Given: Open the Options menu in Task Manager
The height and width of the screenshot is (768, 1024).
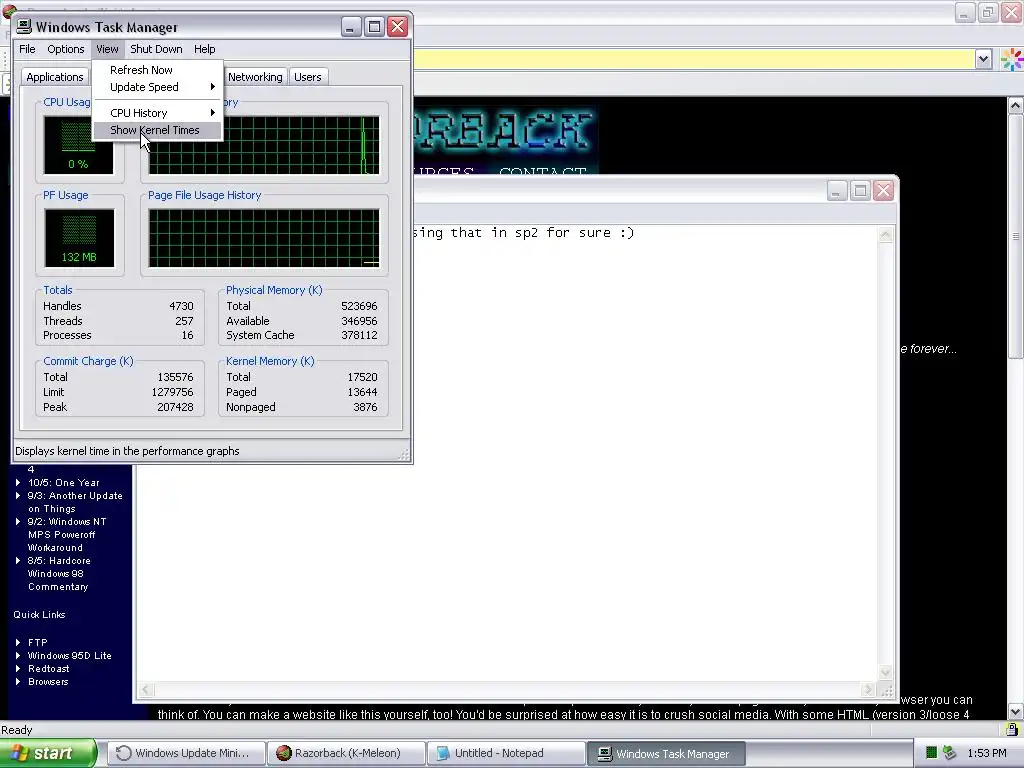Looking at the screenshot, I should click(x=65, y=49).
